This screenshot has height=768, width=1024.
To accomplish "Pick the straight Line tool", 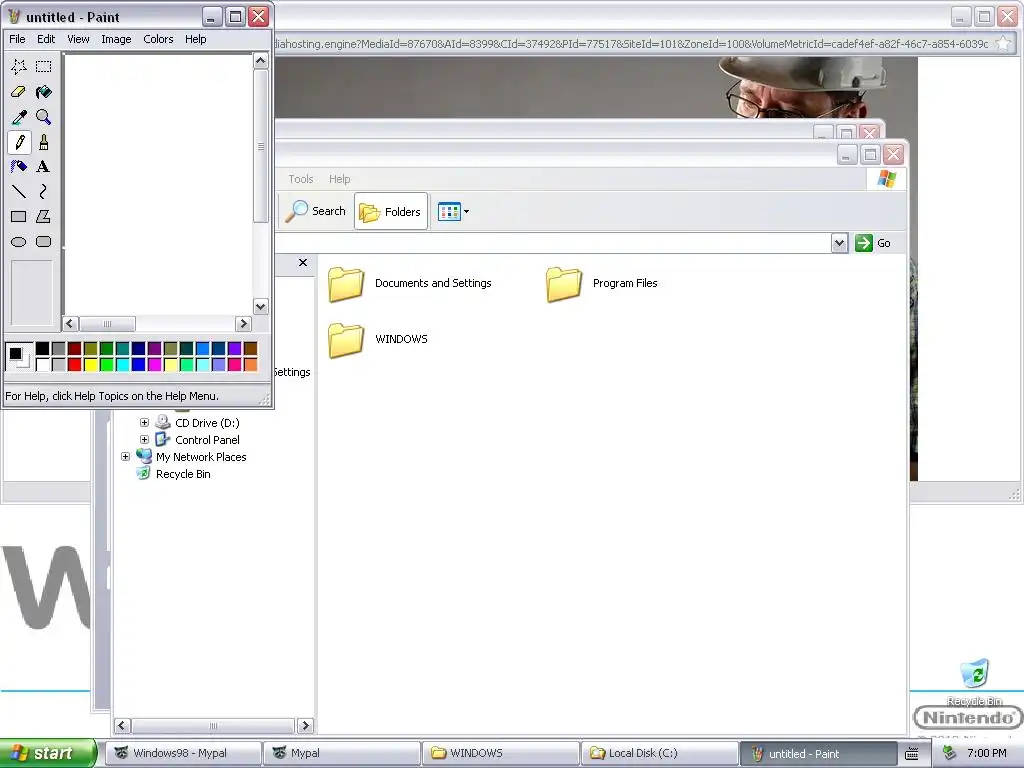I will coord(19,191).
